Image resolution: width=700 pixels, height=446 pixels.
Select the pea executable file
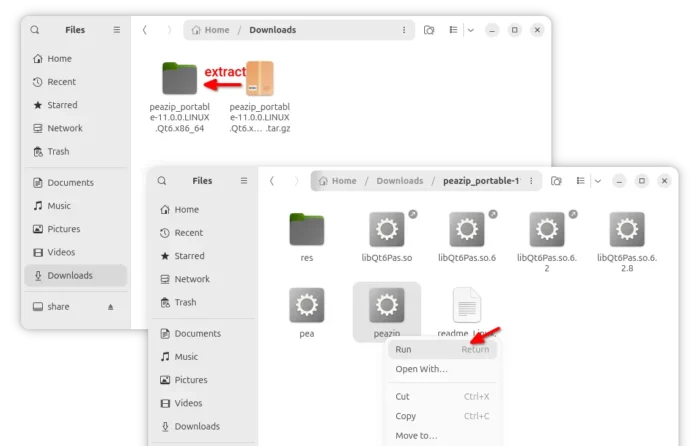click(306, 306)
